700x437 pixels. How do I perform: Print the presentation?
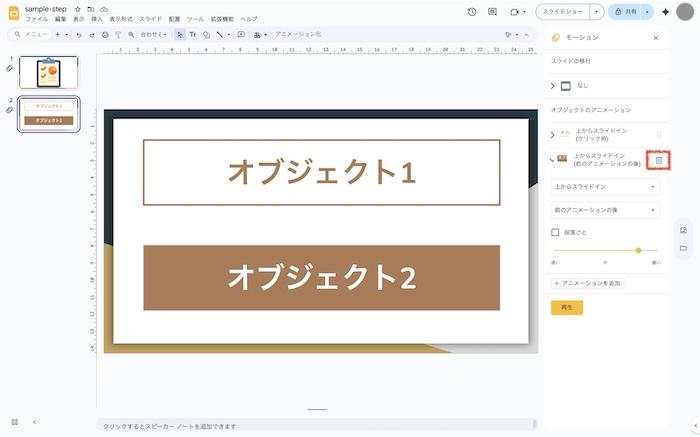click(105, 34)
